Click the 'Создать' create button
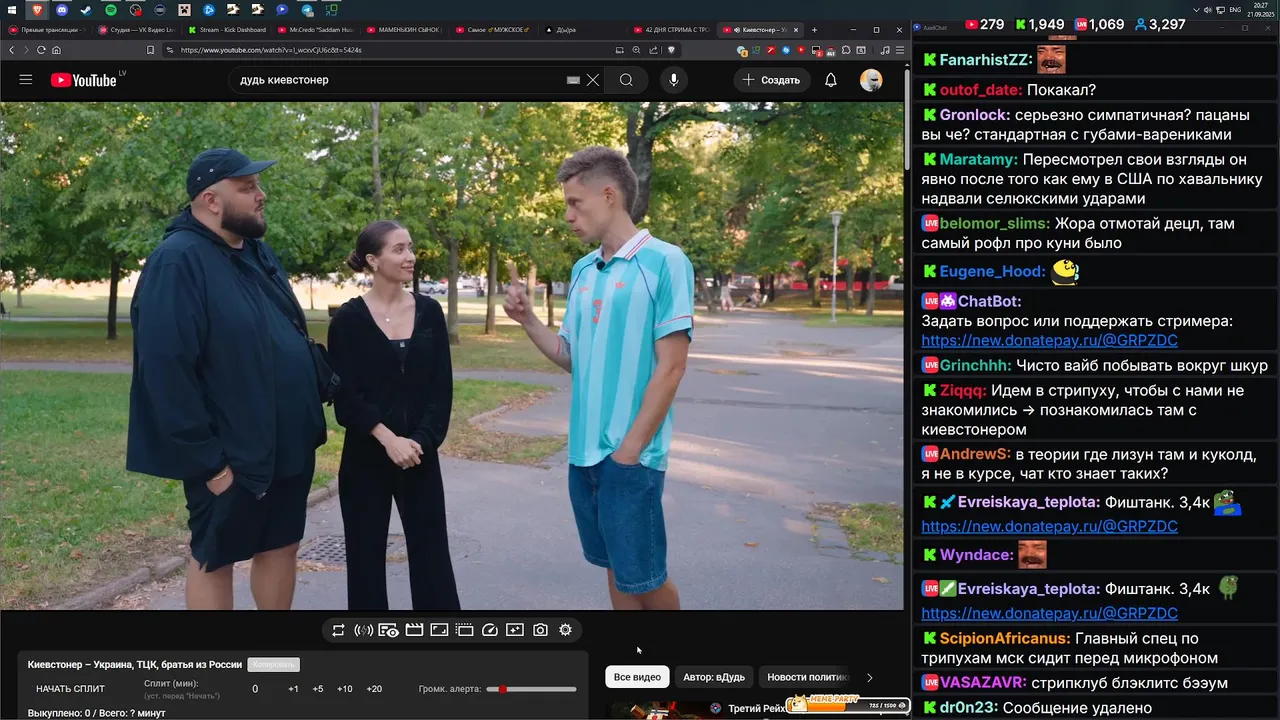Screen dimensions: 1280x720 click(771, 80)
